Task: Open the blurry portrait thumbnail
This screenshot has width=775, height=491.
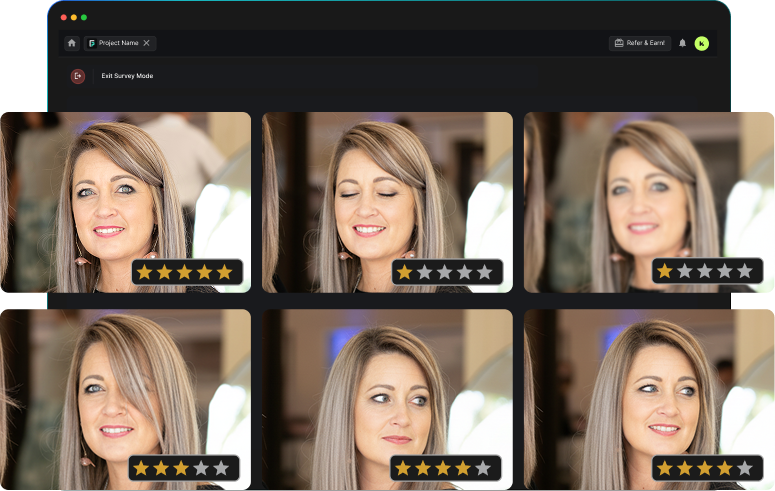Action: click(648, 190)
